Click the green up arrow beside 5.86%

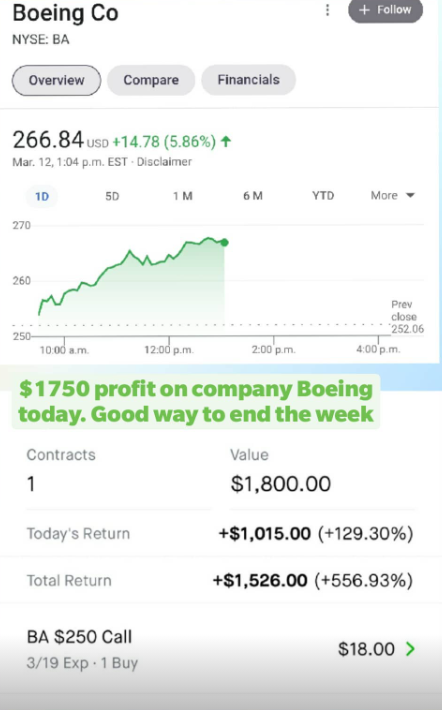point(226,142)
